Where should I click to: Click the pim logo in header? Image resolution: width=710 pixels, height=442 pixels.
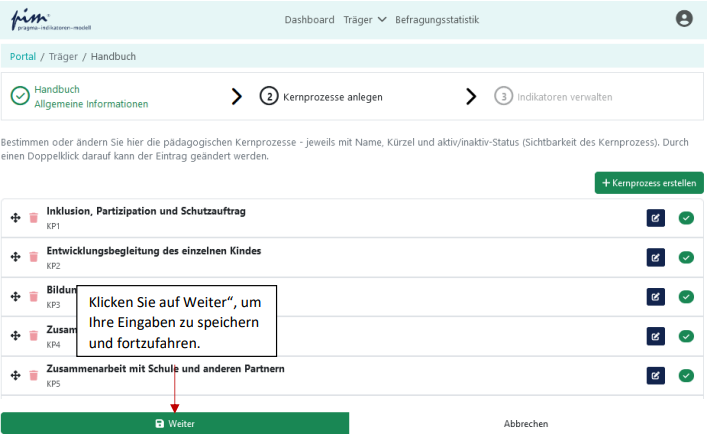coord(35,19)
